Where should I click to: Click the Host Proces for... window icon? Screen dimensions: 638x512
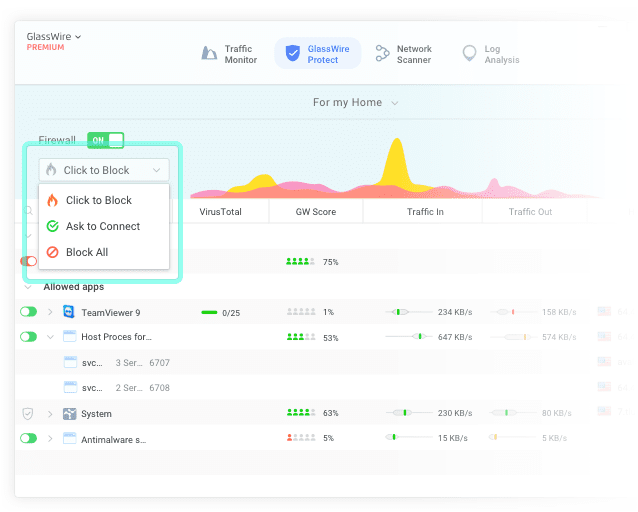[70, 336]
